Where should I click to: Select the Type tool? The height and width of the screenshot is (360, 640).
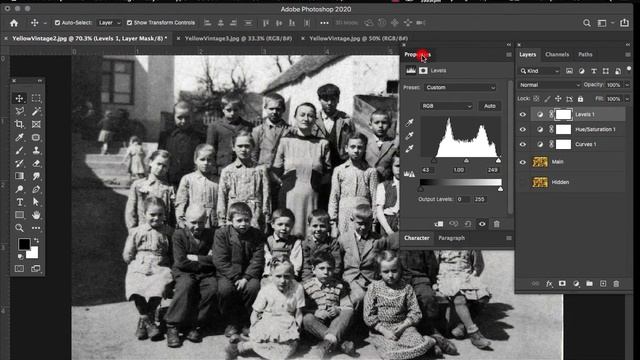(19, 202)
